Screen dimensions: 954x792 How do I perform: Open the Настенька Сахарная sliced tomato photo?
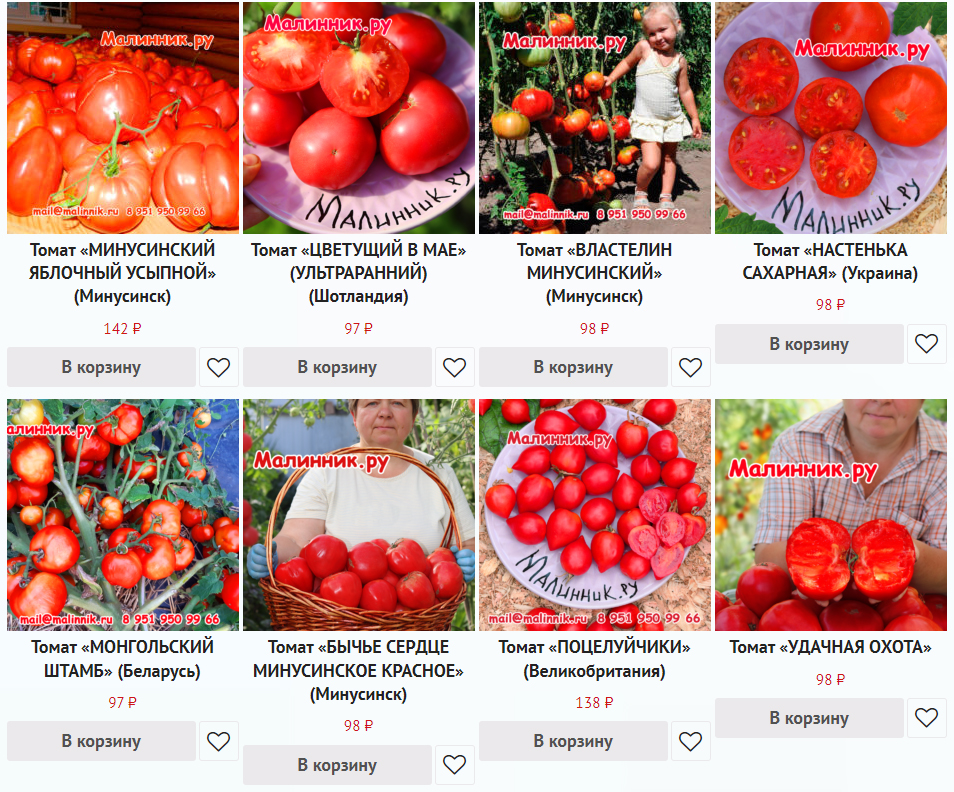point(831,118)
